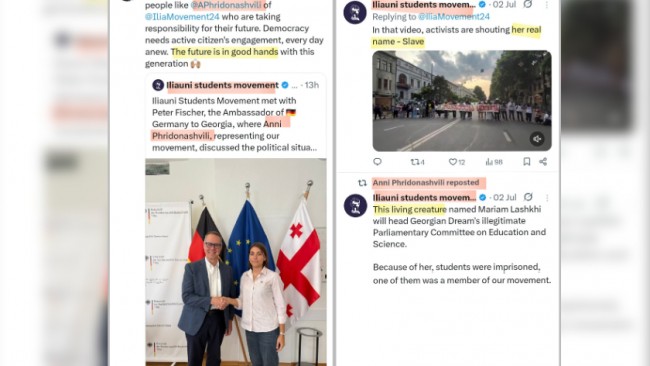Viewport: 650px width, 366px height.
Task: Like the post with 12 hearts
Action: click(x=457, y=162)
